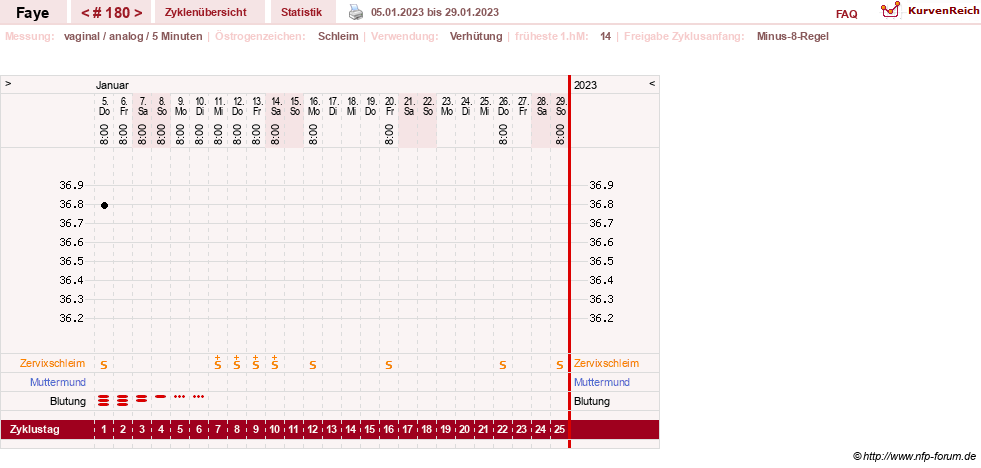Image resolution: width=981 pixels, height=468 pixels.
Task: Click the date header 21. Sa
Action: 408,106
